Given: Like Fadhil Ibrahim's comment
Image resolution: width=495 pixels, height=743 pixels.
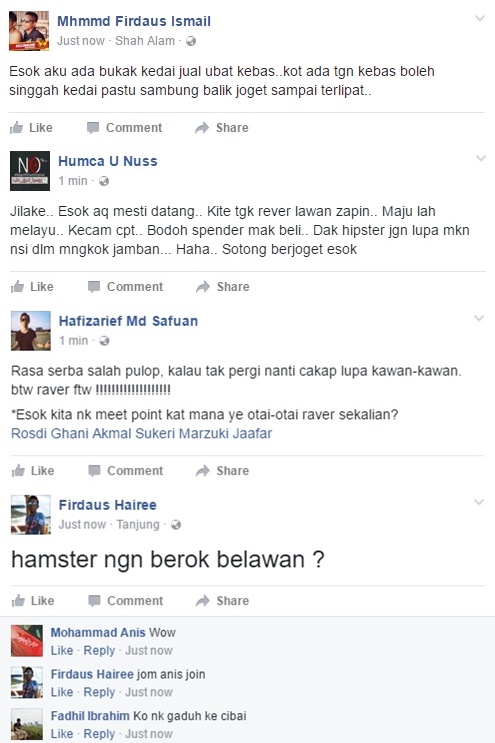Looking at the screenshot, I should point(62,734).
